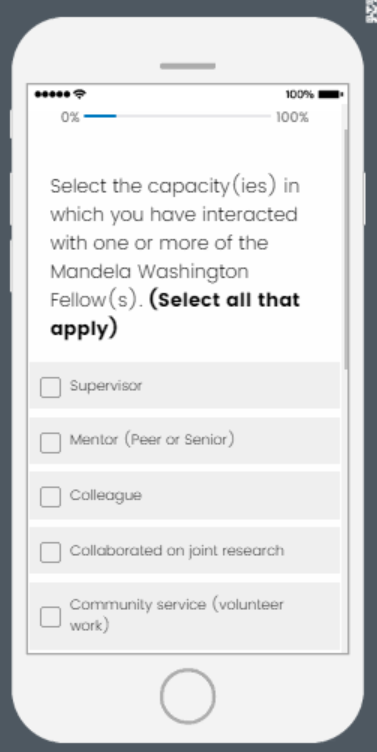
Task: Tap the Wi-Fi status icon
Action: pyautogui.click(x=80, y=94)
